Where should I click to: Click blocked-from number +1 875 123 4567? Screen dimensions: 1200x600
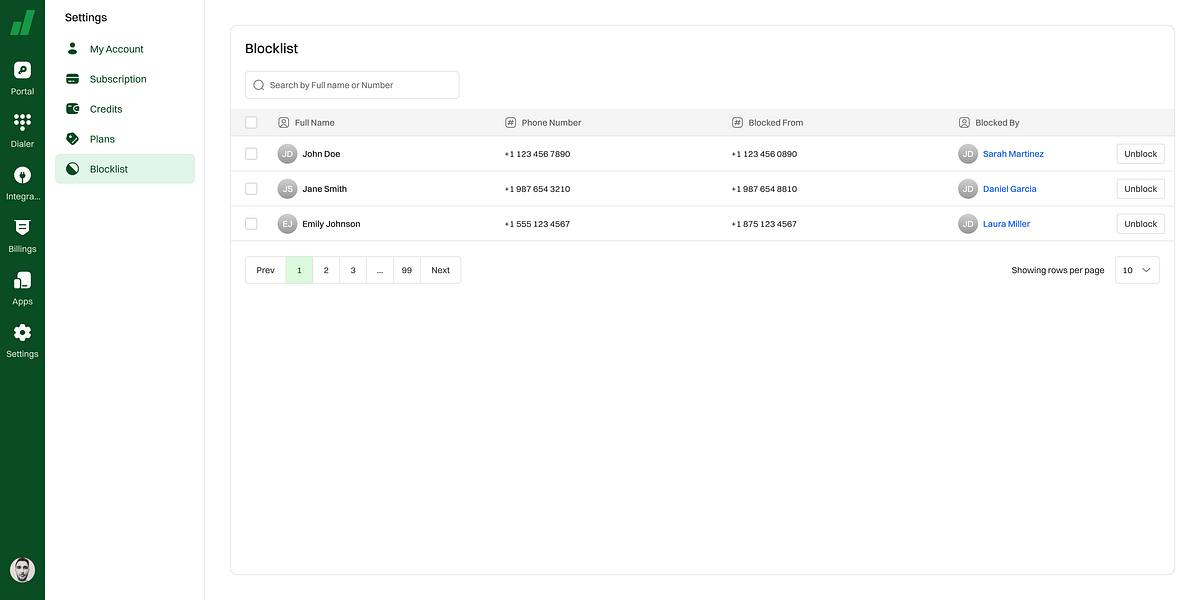[764, 224]
